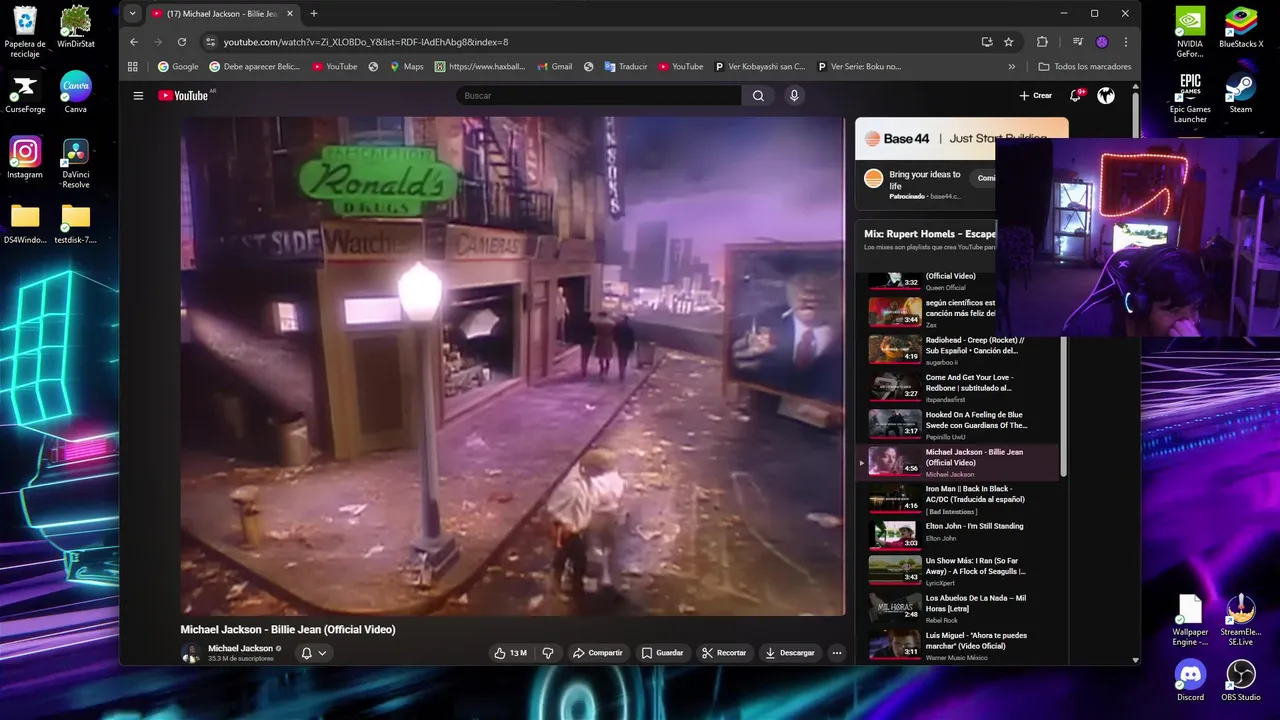Play Iron Man Back In Black entry
This screenshot has height=720, width=1280.
click(x=958, y=499)
